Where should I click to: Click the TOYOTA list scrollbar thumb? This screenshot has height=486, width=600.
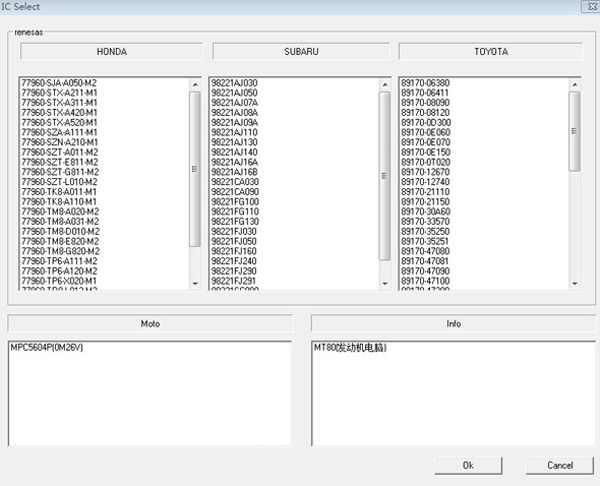(574, 131)
